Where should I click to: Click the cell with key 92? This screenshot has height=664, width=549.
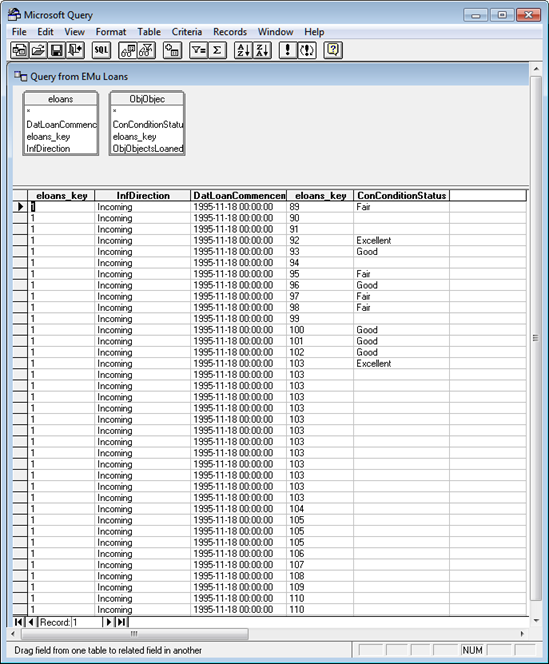pyautogui.click(x=320, y=241)
